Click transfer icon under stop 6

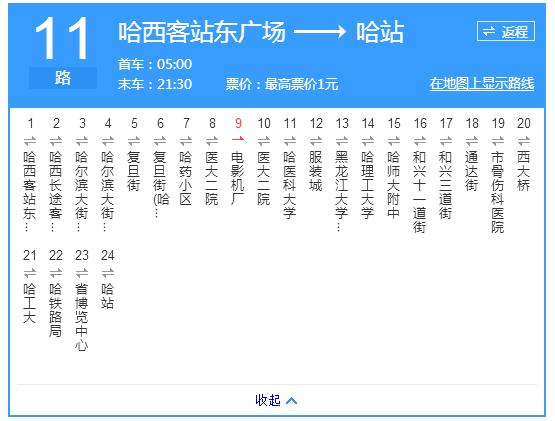click(x=160, y=141)
